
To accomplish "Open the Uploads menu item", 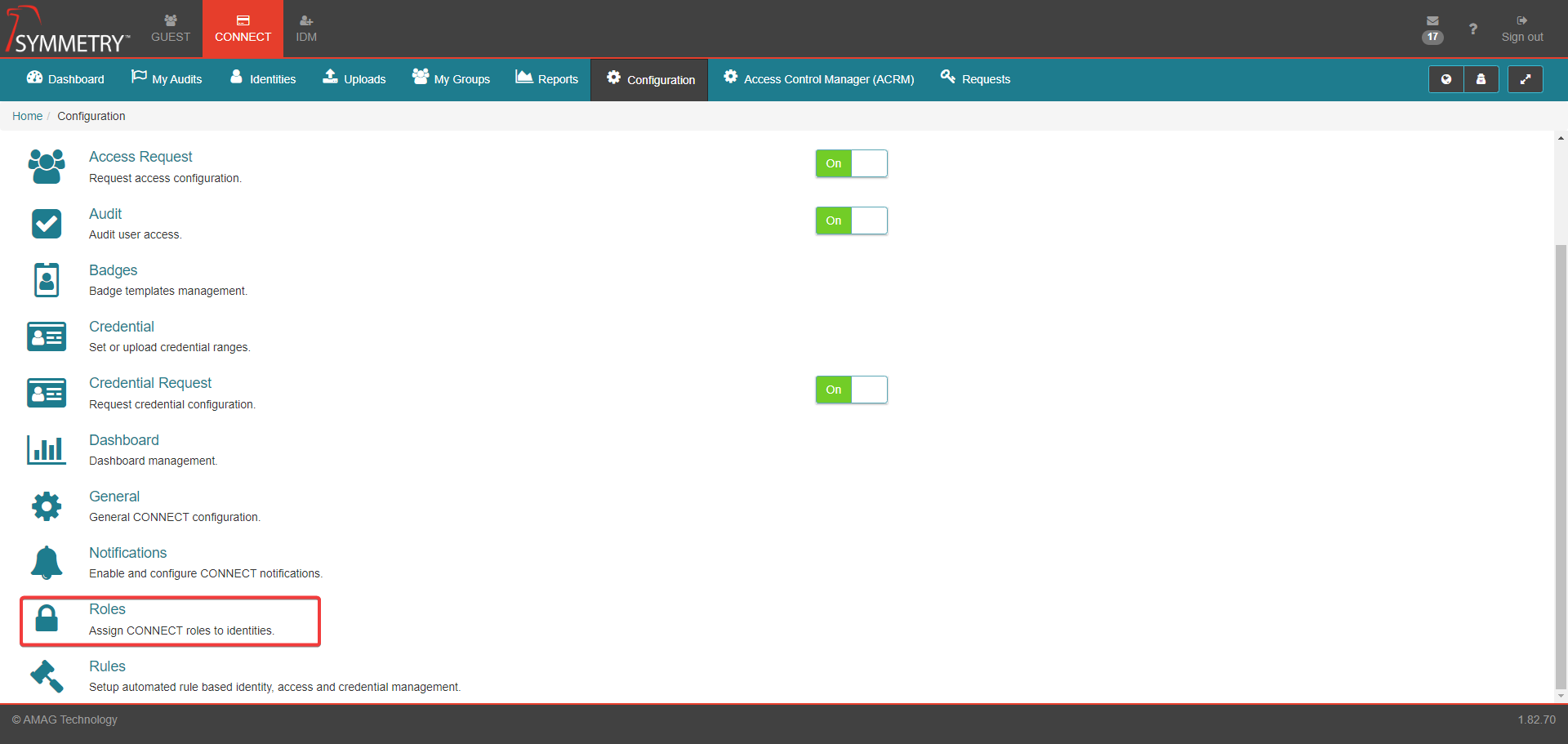I will 354,79.
